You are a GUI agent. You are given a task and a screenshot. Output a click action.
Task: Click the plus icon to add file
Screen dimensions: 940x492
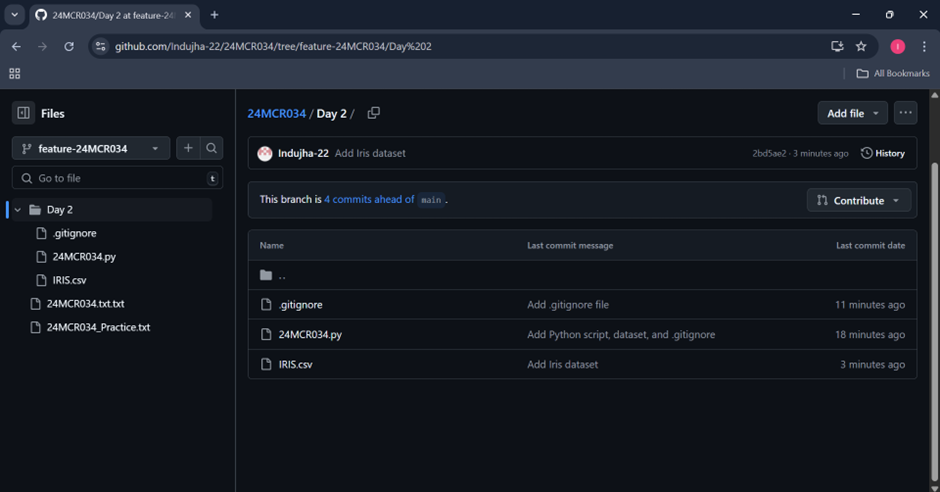click(188, 148)
